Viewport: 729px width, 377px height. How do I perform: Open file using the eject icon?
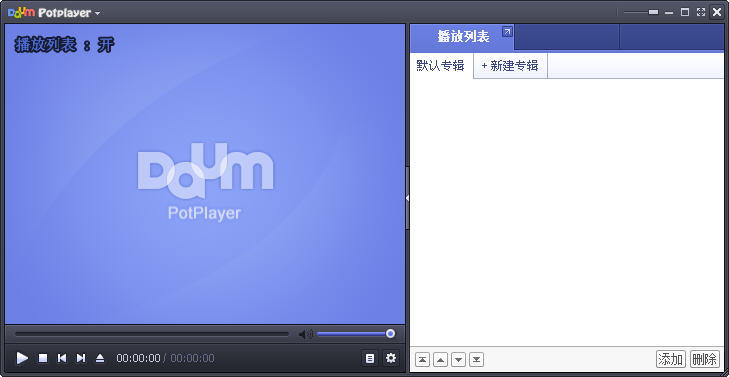tap(100, 358)
